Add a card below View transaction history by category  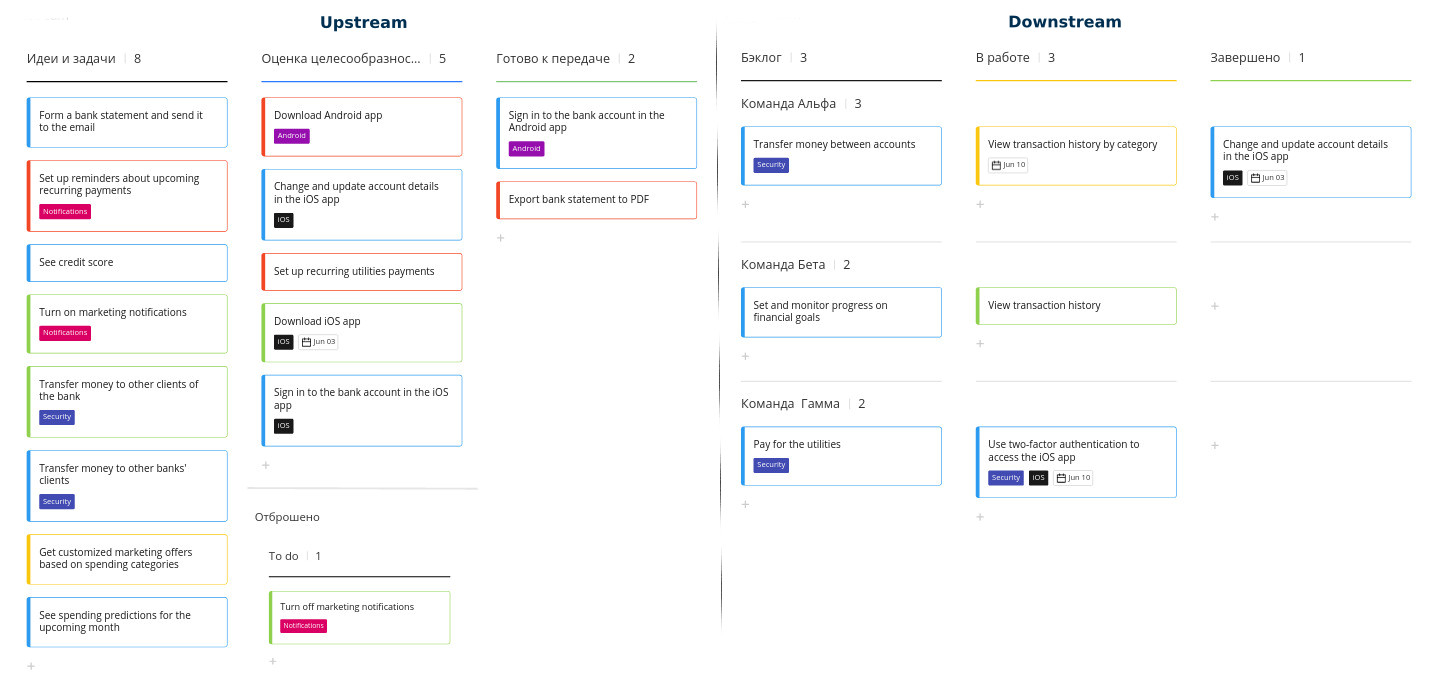click(980, 205)
